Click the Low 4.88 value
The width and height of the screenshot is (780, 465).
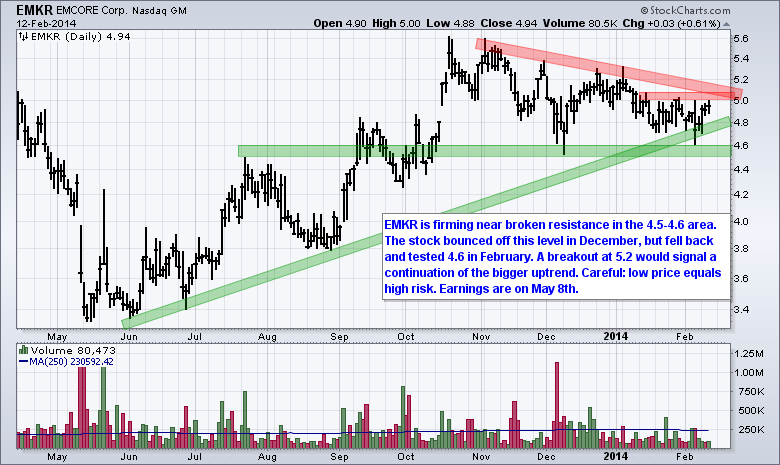tap(450, 23)
